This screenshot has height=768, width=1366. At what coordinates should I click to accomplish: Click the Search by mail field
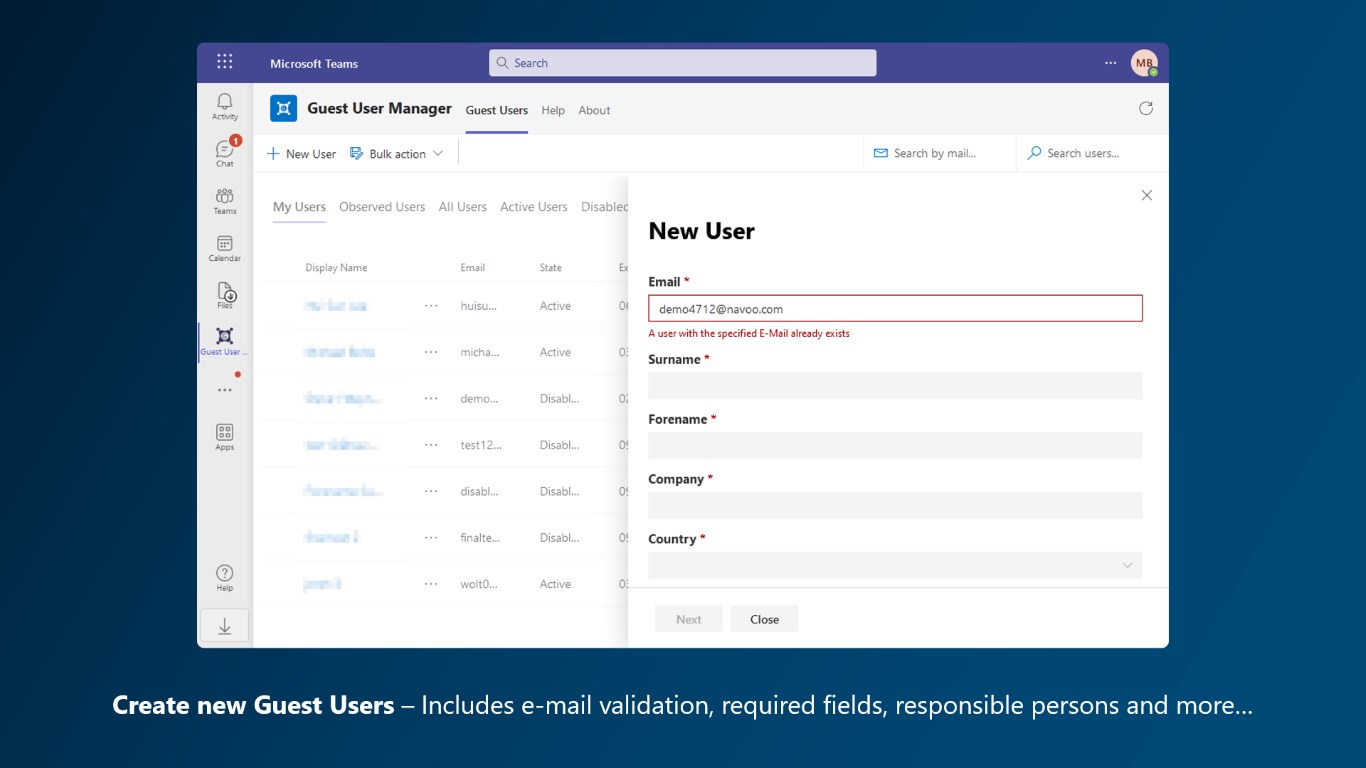(x=934, y=153)
